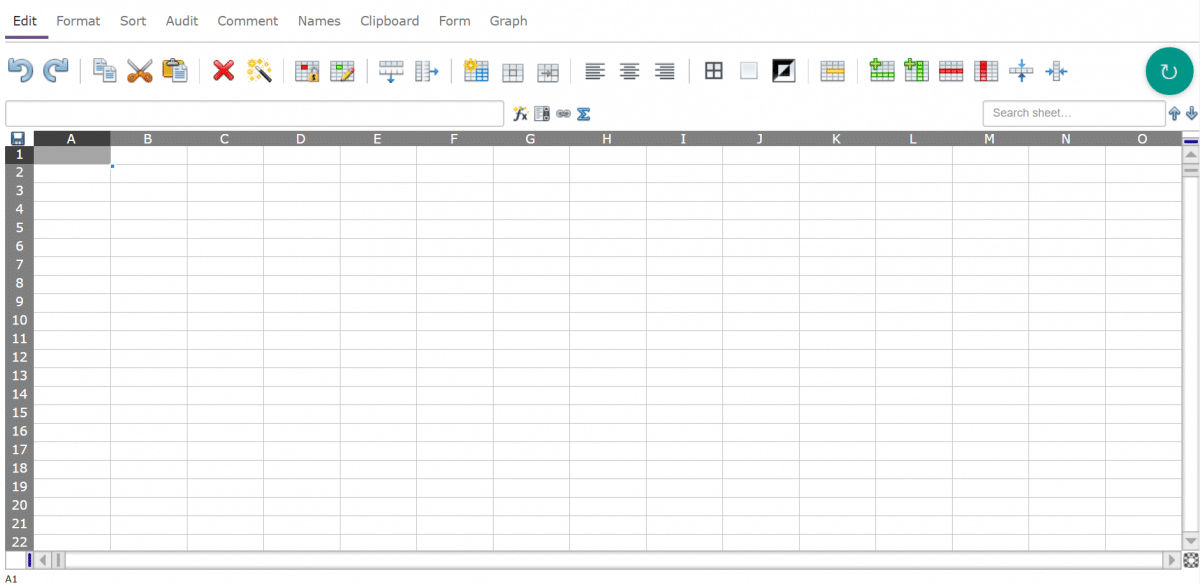The width and height of the screenshot is (1200, 585).
Task: Click the Redo icon
Action: pos(56,70)
